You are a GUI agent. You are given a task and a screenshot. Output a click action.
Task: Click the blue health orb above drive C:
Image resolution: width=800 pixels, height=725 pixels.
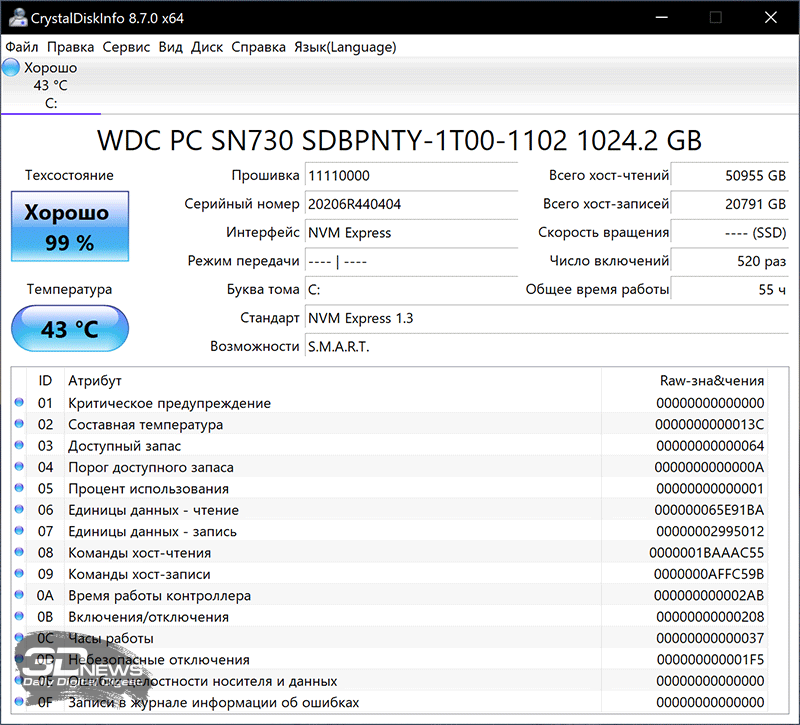tap(11, 67)
